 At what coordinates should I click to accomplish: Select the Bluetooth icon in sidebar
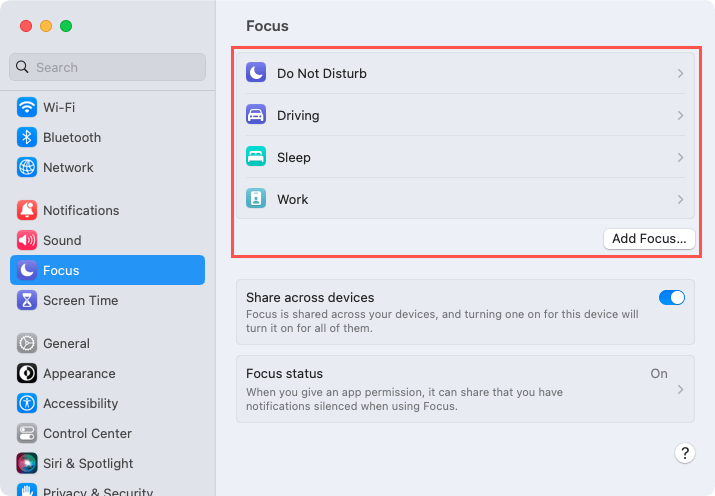pyautogui.click(x=27, y=137)
